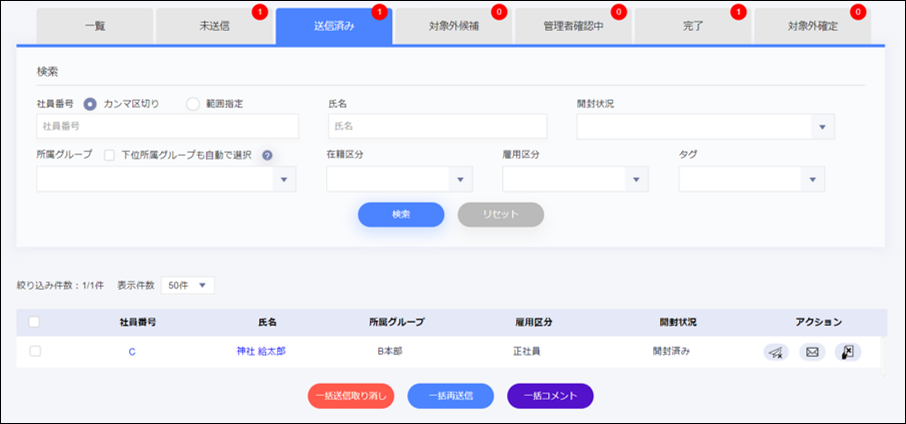
Task: Check the select-all checkbox in table header
Action: pyautogui.click(x=35, y=322)
